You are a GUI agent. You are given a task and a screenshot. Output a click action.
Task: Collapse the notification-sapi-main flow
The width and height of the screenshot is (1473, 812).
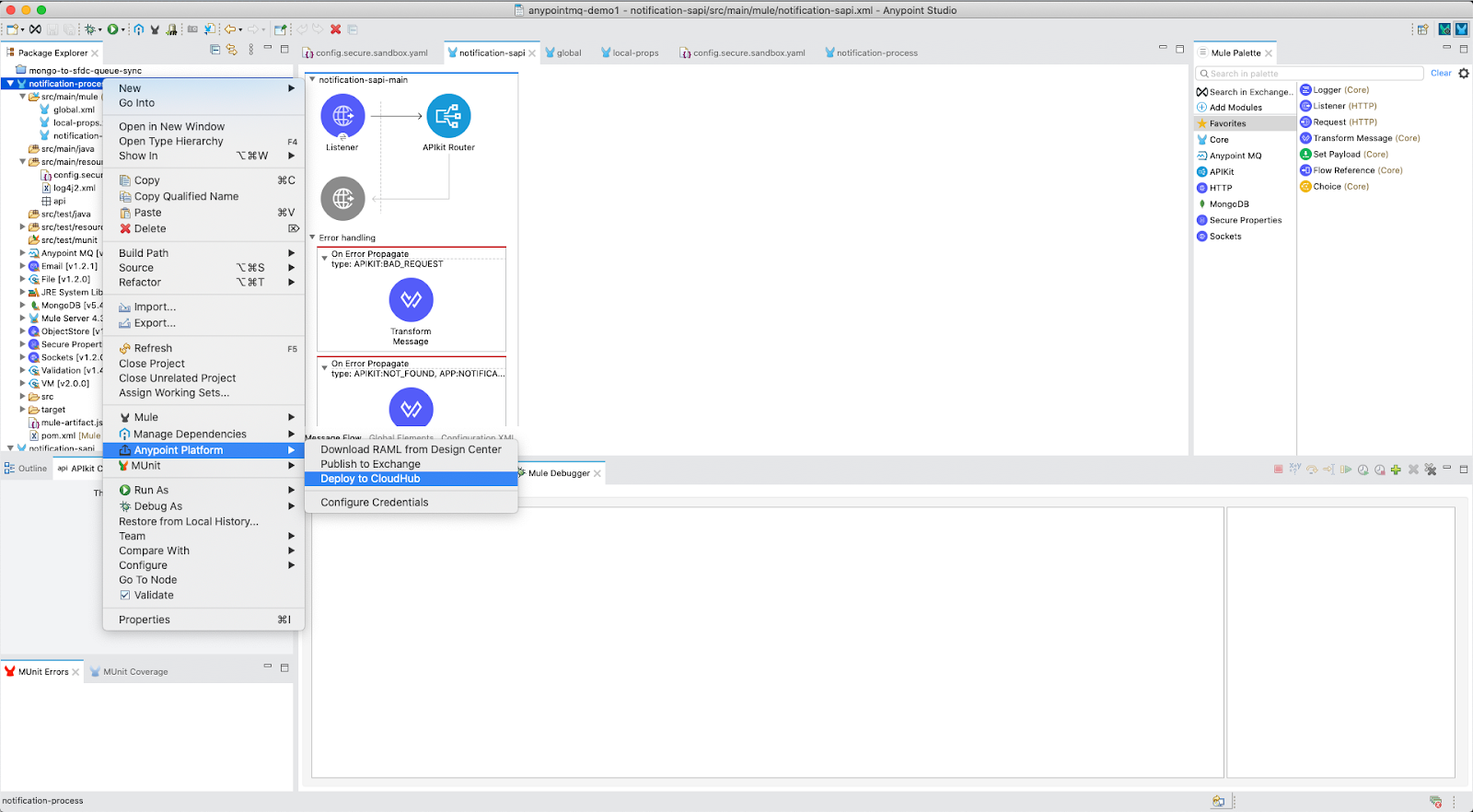pyautogui.click(x=312, y=80)
